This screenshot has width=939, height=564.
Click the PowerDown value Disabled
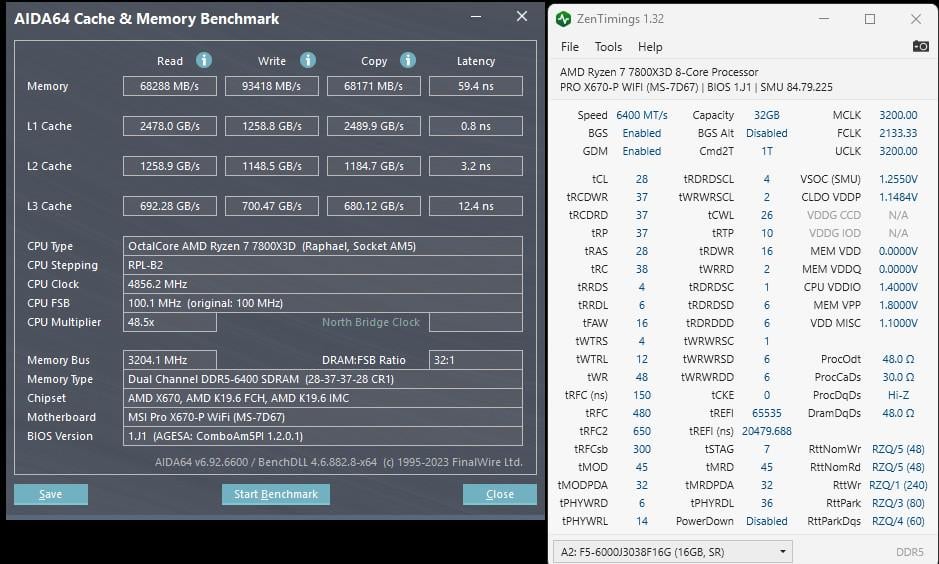(x=767, y=521)
